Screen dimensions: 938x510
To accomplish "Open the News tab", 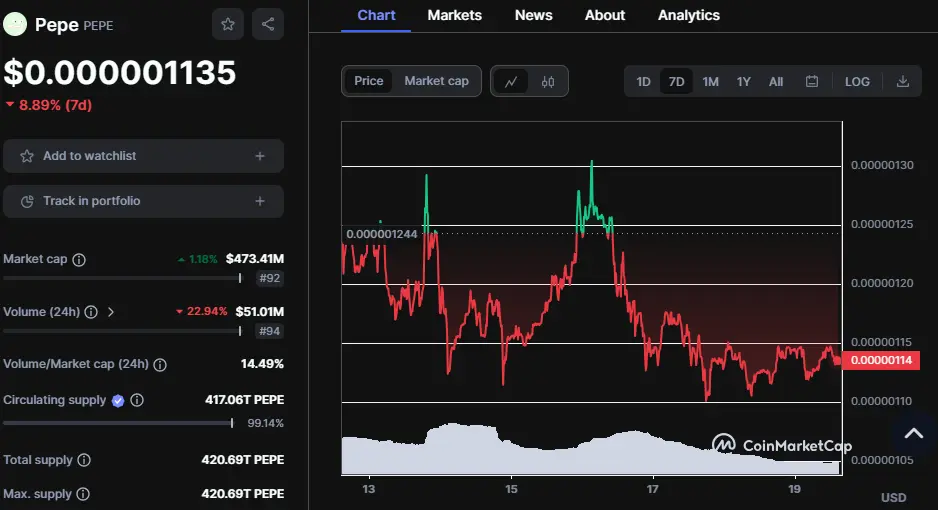I will click(534, 16).
